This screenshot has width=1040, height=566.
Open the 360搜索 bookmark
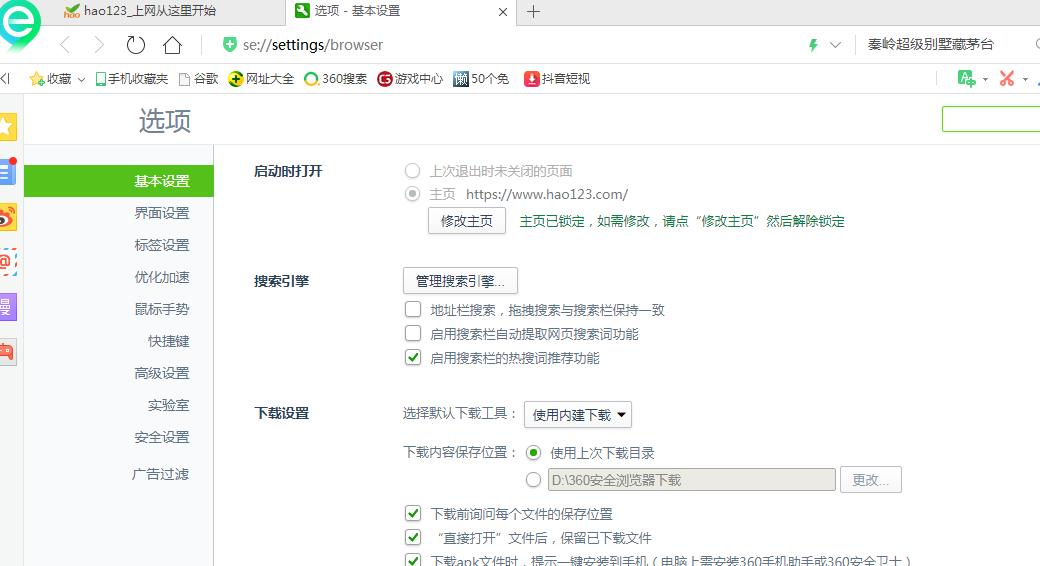coord(335,79)
